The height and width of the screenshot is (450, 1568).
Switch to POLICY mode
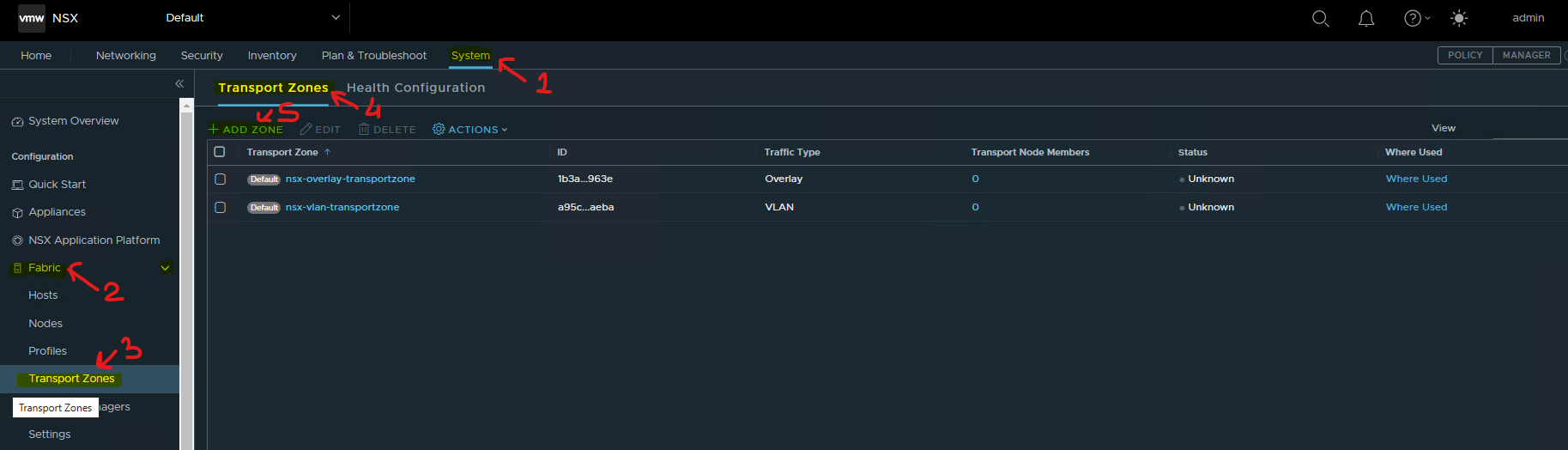[x=1465, y=55]
